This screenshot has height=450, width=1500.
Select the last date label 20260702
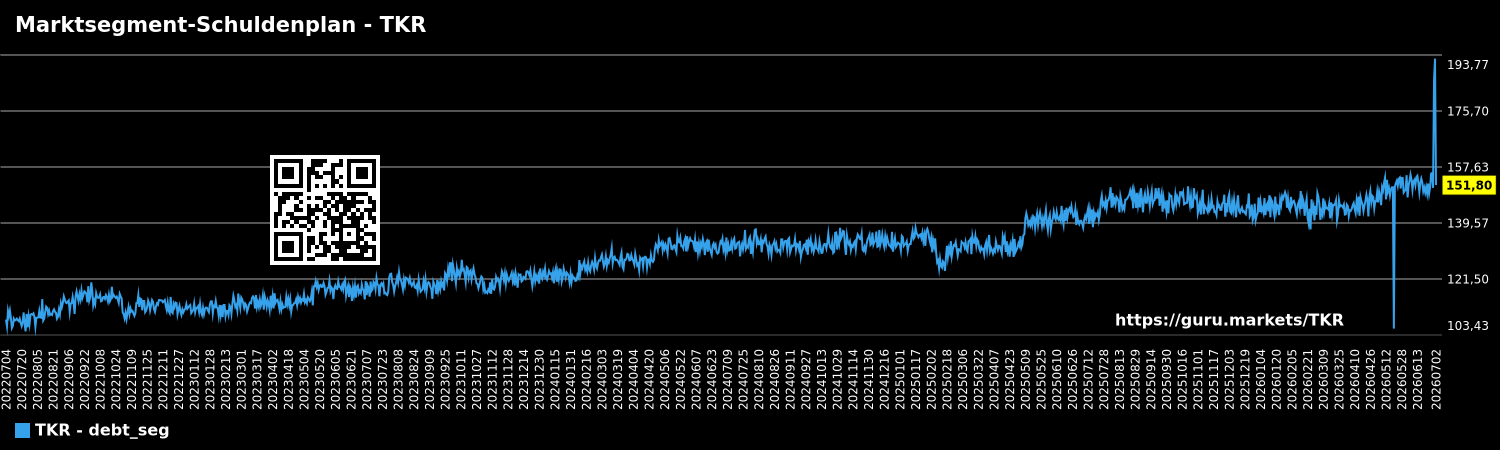coord(1436,378)
